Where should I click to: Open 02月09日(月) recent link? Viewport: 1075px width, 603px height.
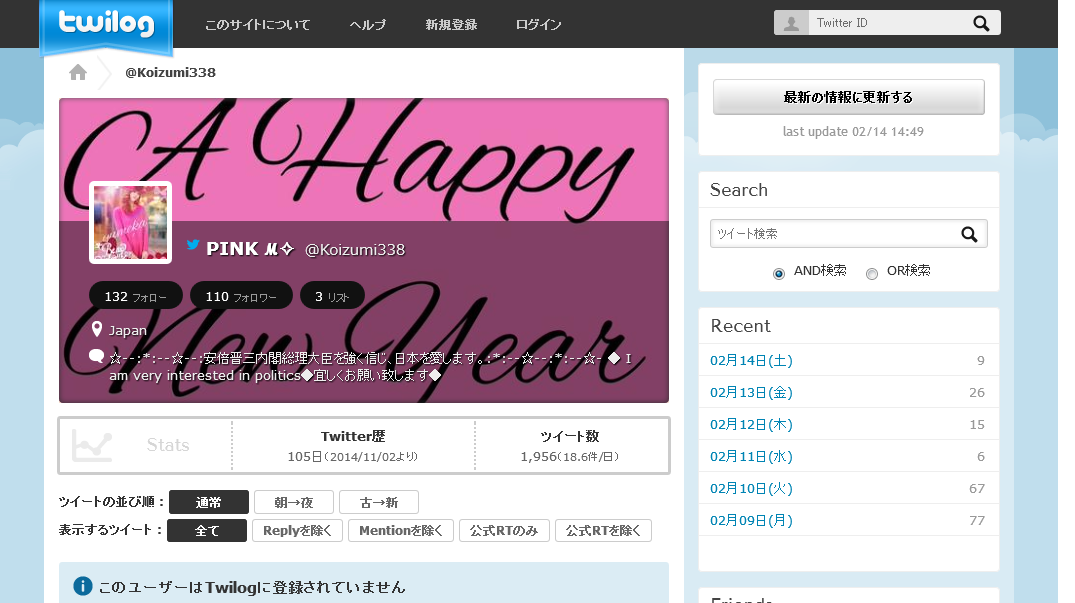[x=751, y=521]
